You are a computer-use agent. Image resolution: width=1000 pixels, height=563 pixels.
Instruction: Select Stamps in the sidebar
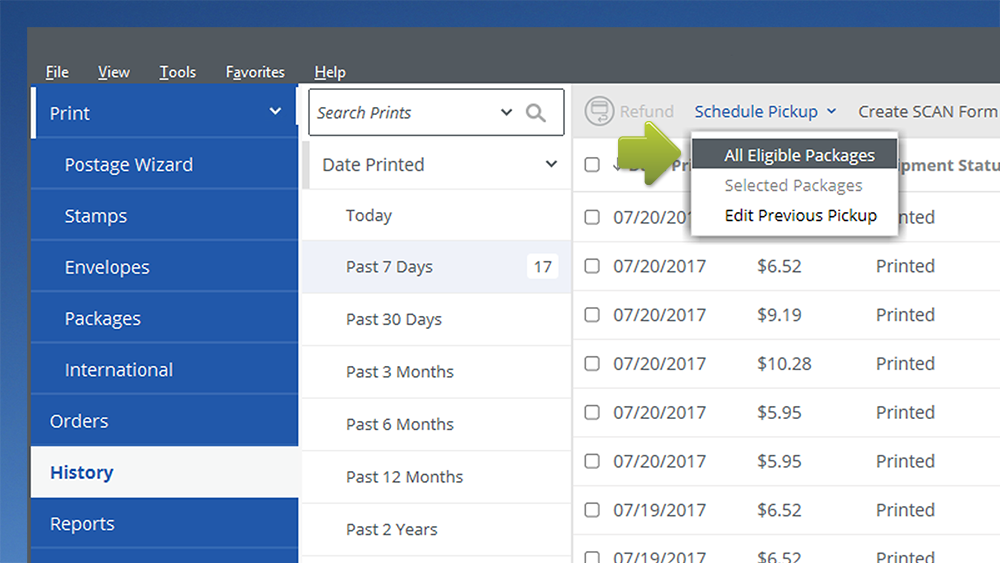tap(165, 216)
